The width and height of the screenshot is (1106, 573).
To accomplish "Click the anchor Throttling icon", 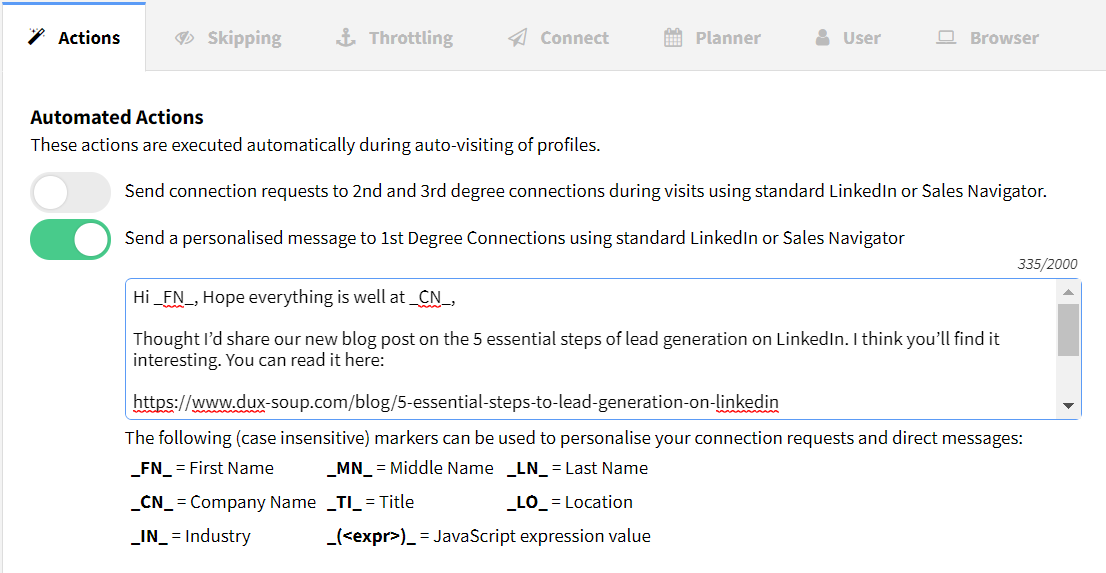I will click(345, 37).
